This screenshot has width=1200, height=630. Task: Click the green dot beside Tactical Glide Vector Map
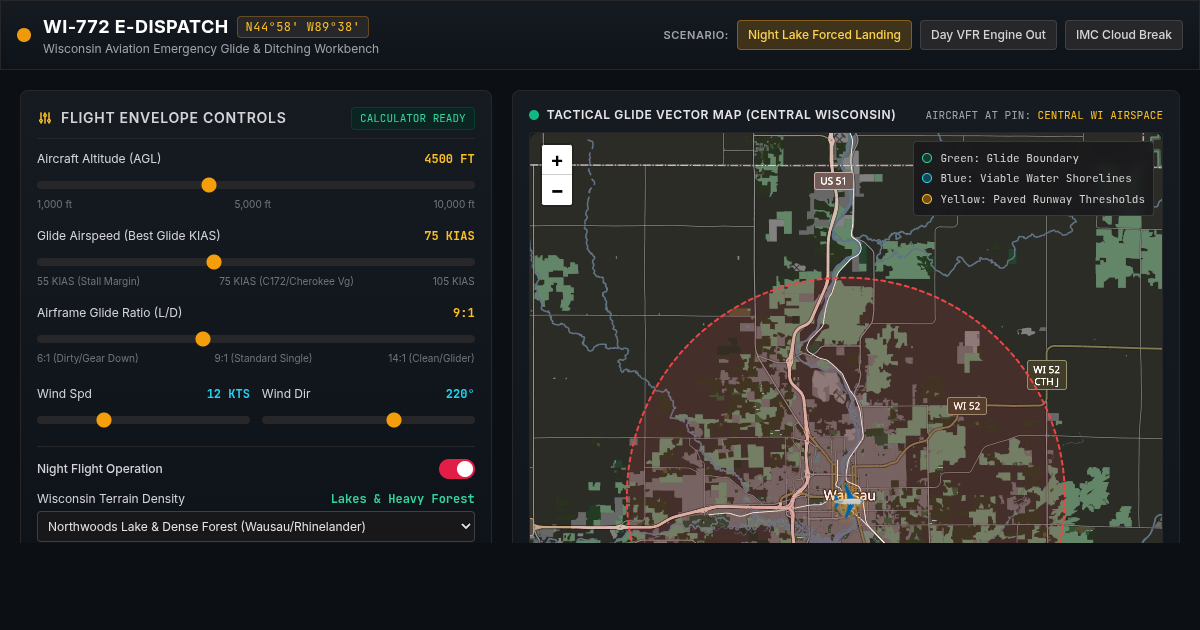click(x=534, y=115)
